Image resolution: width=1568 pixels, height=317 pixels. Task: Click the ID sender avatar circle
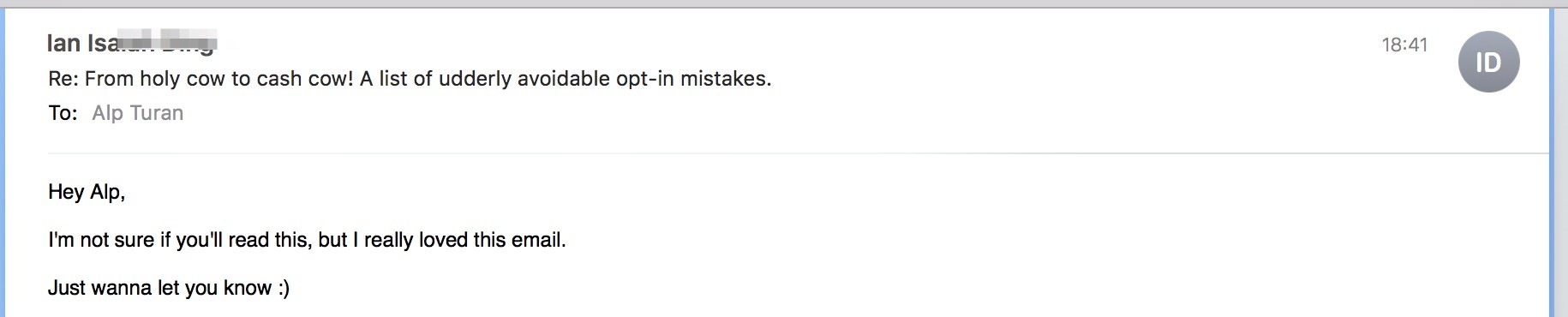1488,62
